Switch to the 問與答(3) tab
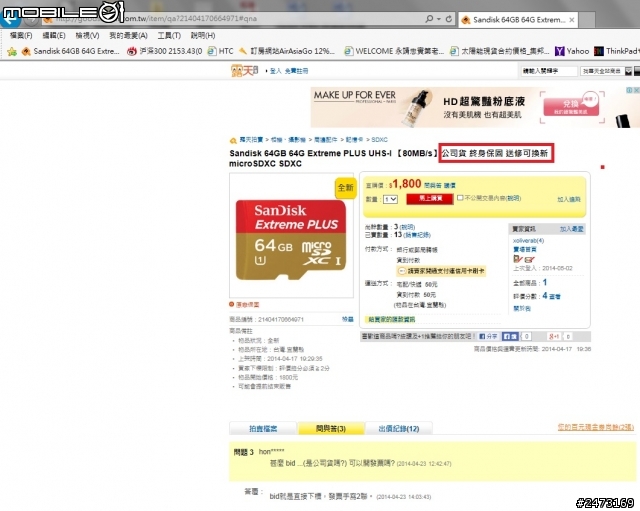 (x=331, y=429)
